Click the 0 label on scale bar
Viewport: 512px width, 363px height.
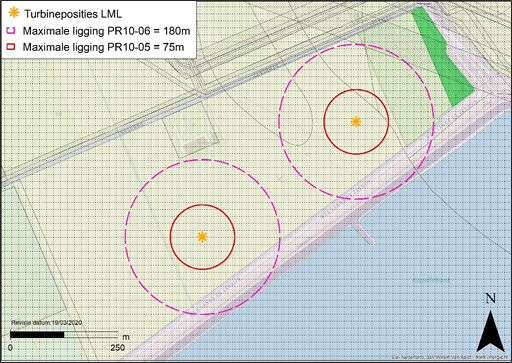[x=10, y=348]
